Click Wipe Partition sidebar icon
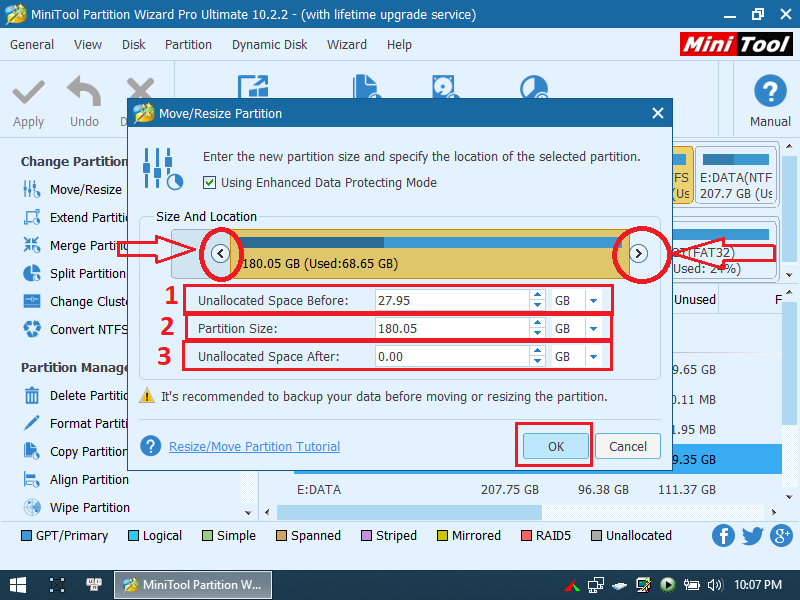The height and width of the screenshot is (600, 800). 32,507
